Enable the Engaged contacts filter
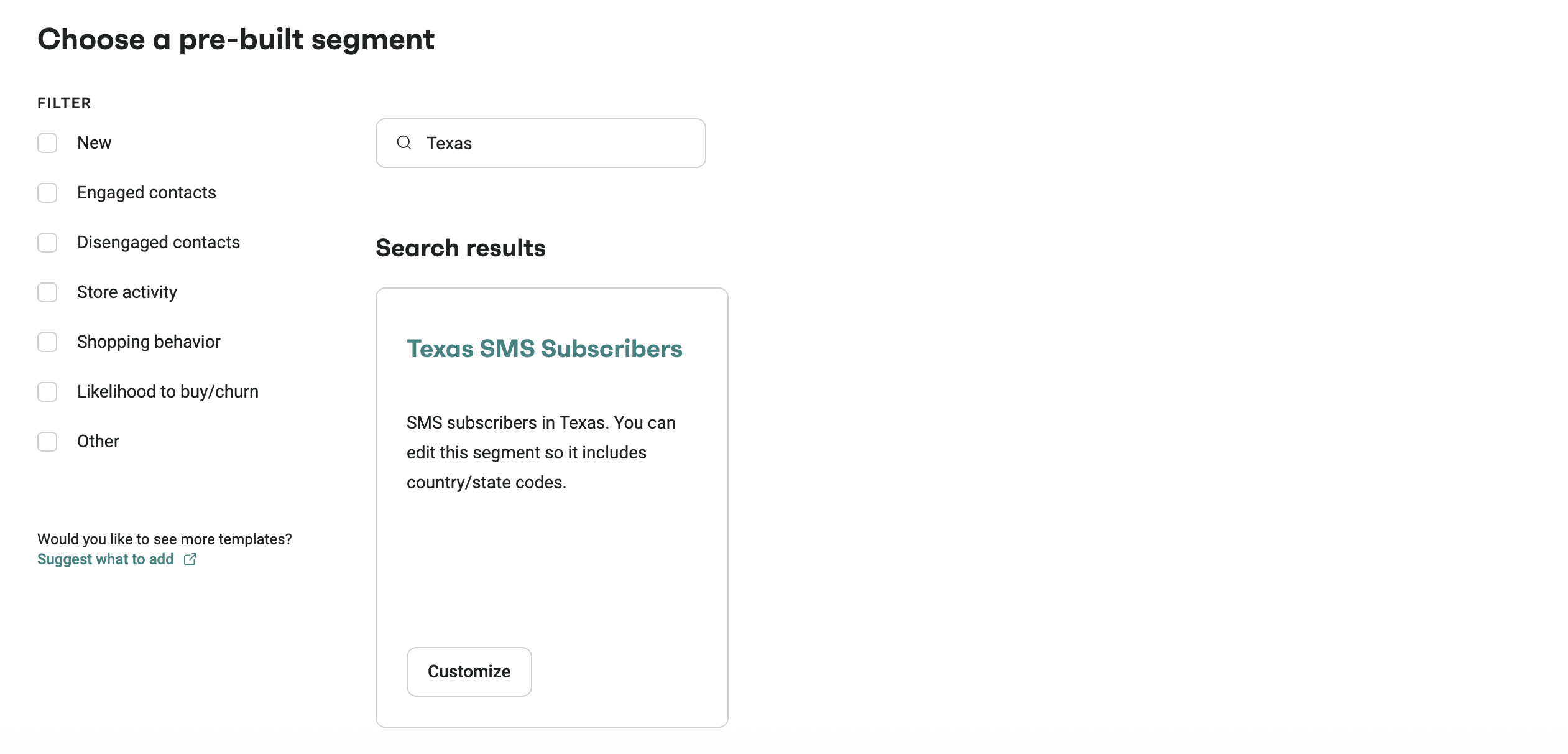 coord(47,193)
